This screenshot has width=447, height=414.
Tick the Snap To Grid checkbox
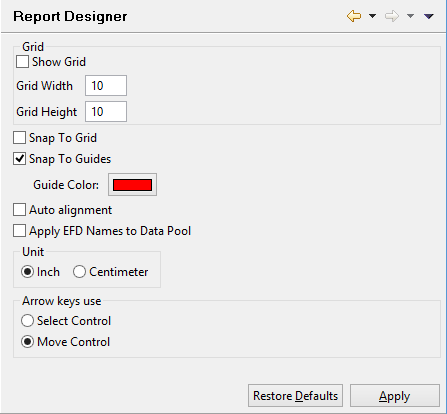coord(19,138)
